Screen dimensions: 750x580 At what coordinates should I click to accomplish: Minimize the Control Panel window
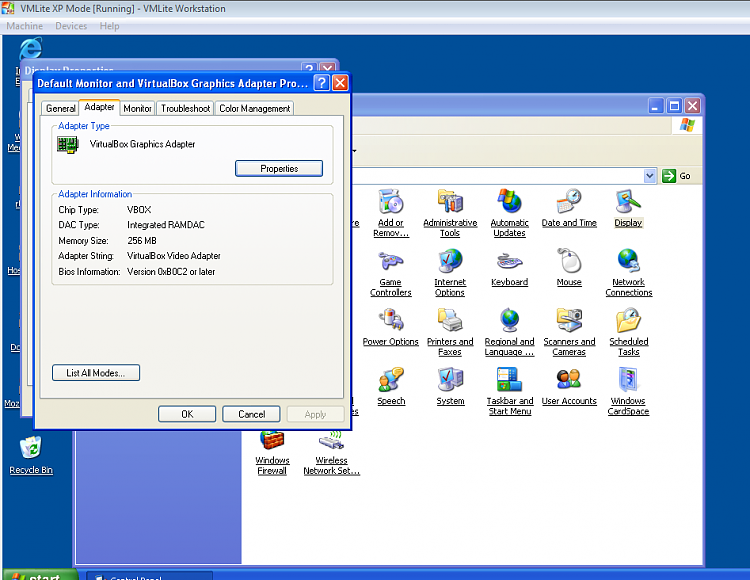point(656,106)
